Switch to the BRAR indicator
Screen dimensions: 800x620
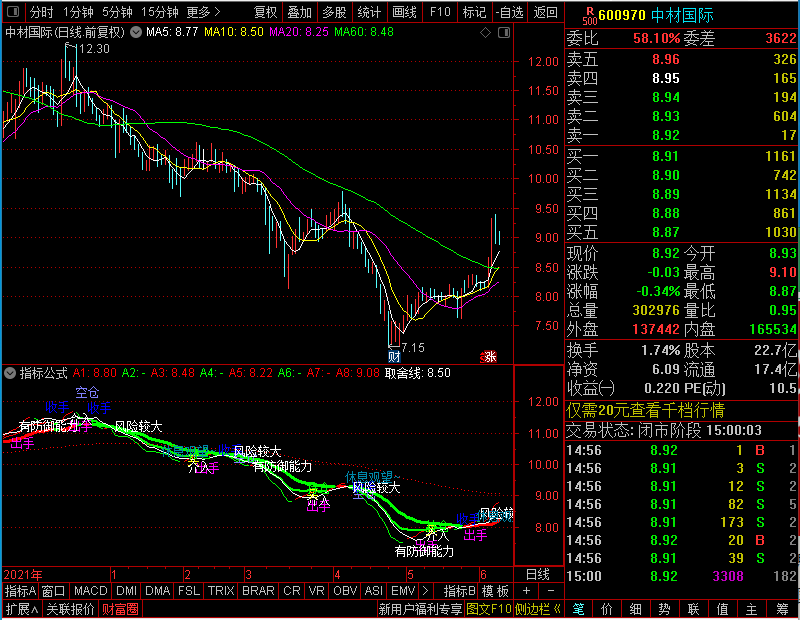tap(258, 591)
